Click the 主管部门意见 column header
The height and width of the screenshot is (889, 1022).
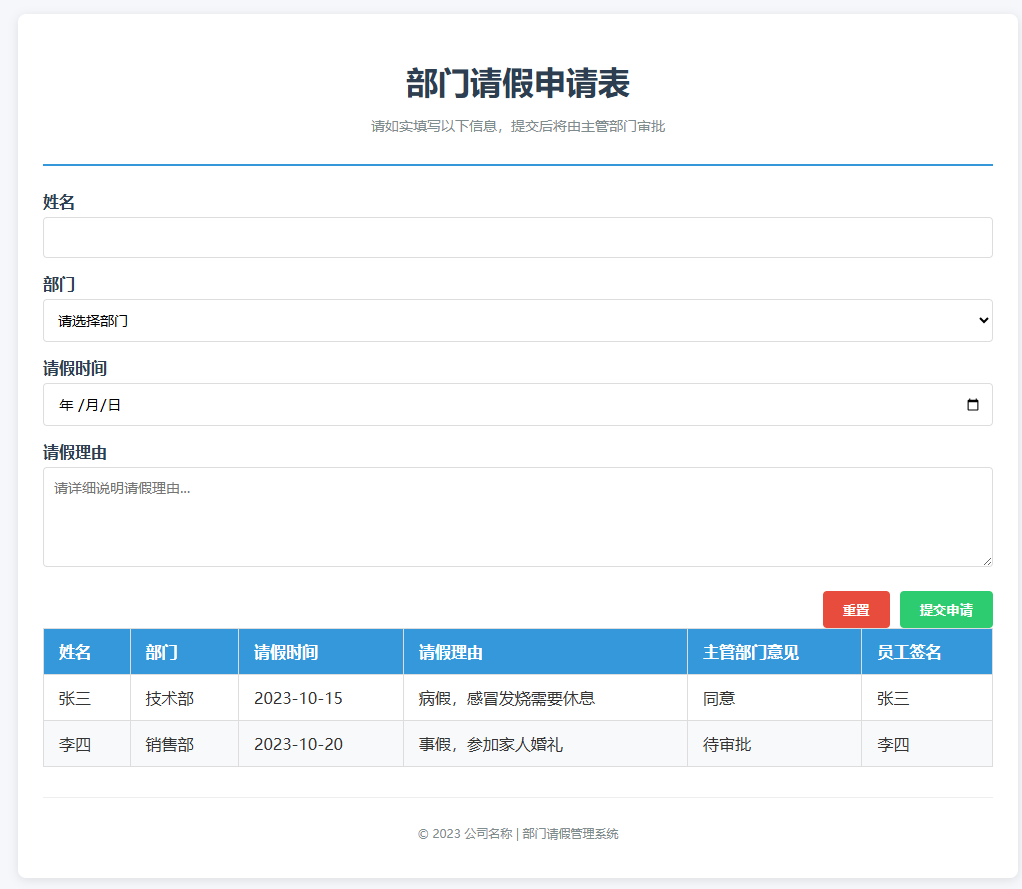click(x=751, y=653)
